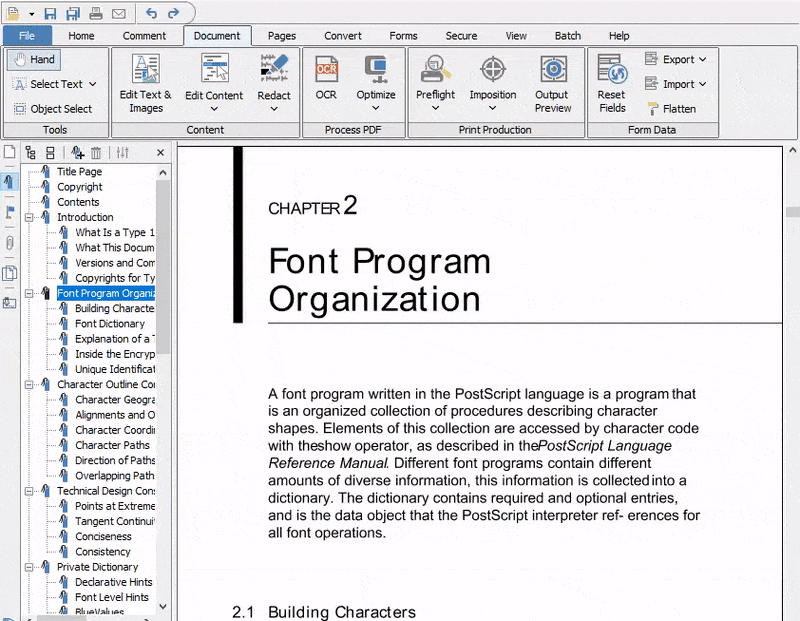Open the Export dropdown
The width and height of the screenshot is (800, 621).
tap(677, 59)
